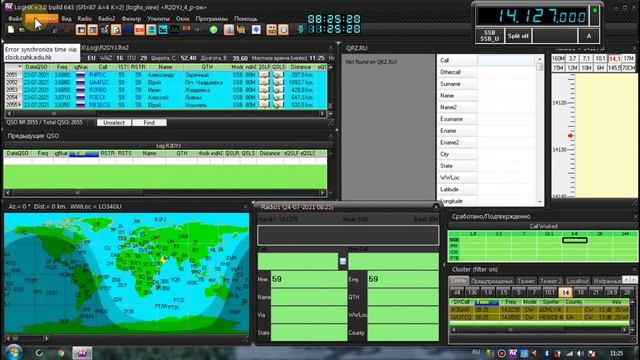Click the Name input field in Radio1
Screen dimensions: 640x360
(309, 297)
